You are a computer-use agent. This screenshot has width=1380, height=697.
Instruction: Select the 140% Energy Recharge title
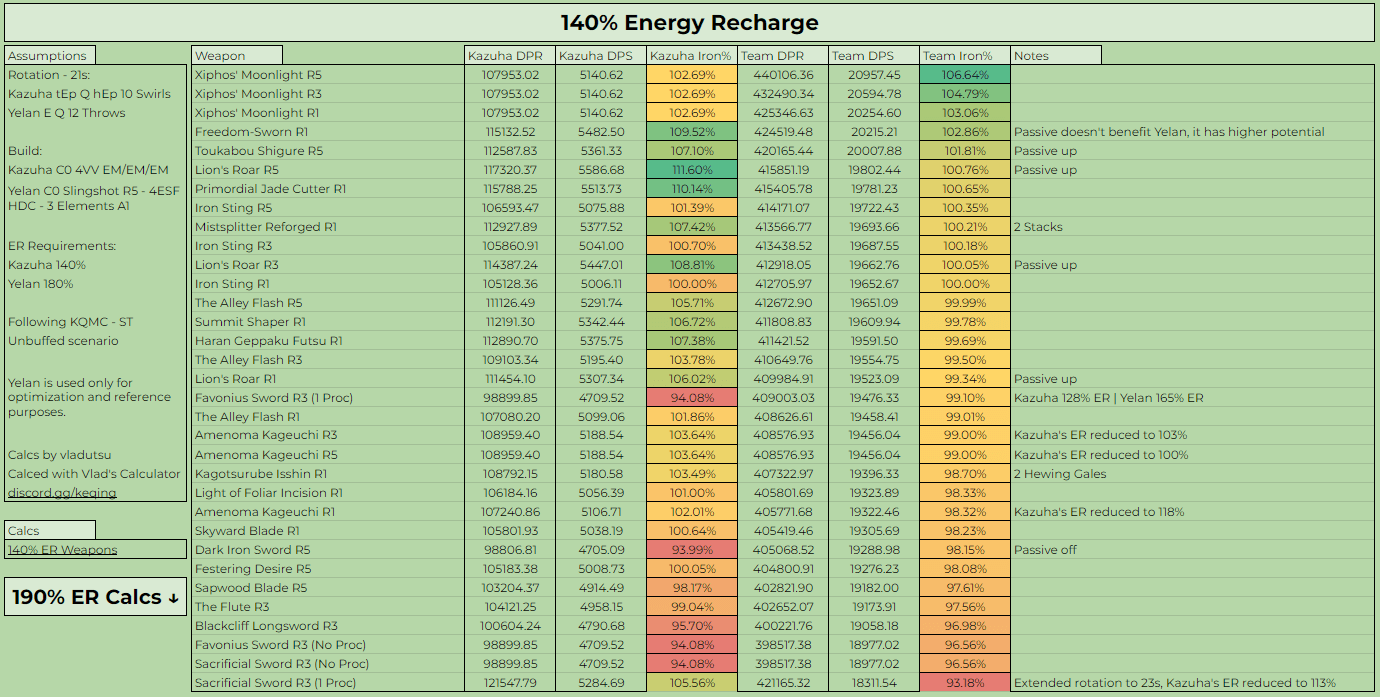tap(690, 23)
